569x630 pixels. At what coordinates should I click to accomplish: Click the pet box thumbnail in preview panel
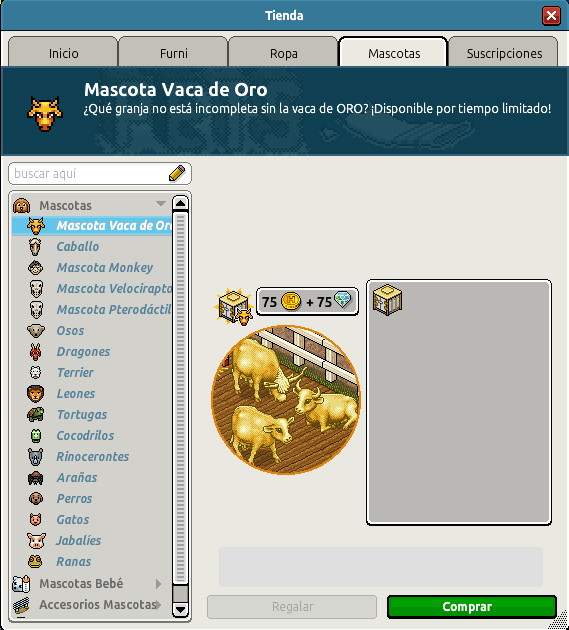pyautogui.click(x=387, y=300)
